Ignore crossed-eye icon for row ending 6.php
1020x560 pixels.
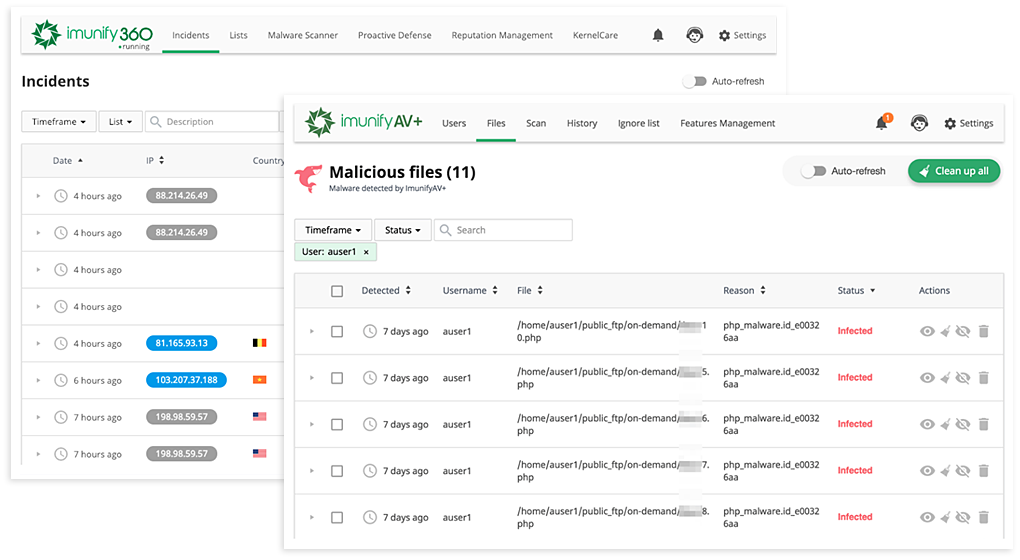click(x=963, y=424)
